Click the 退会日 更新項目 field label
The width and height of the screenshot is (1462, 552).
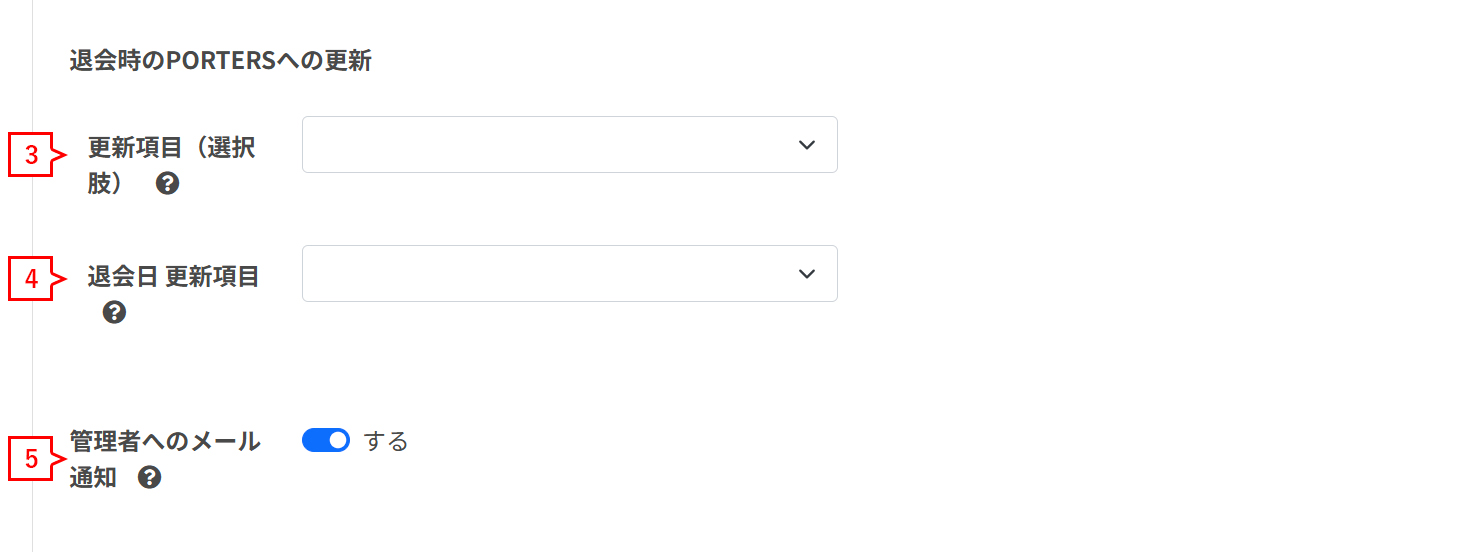tap(173, 277)
